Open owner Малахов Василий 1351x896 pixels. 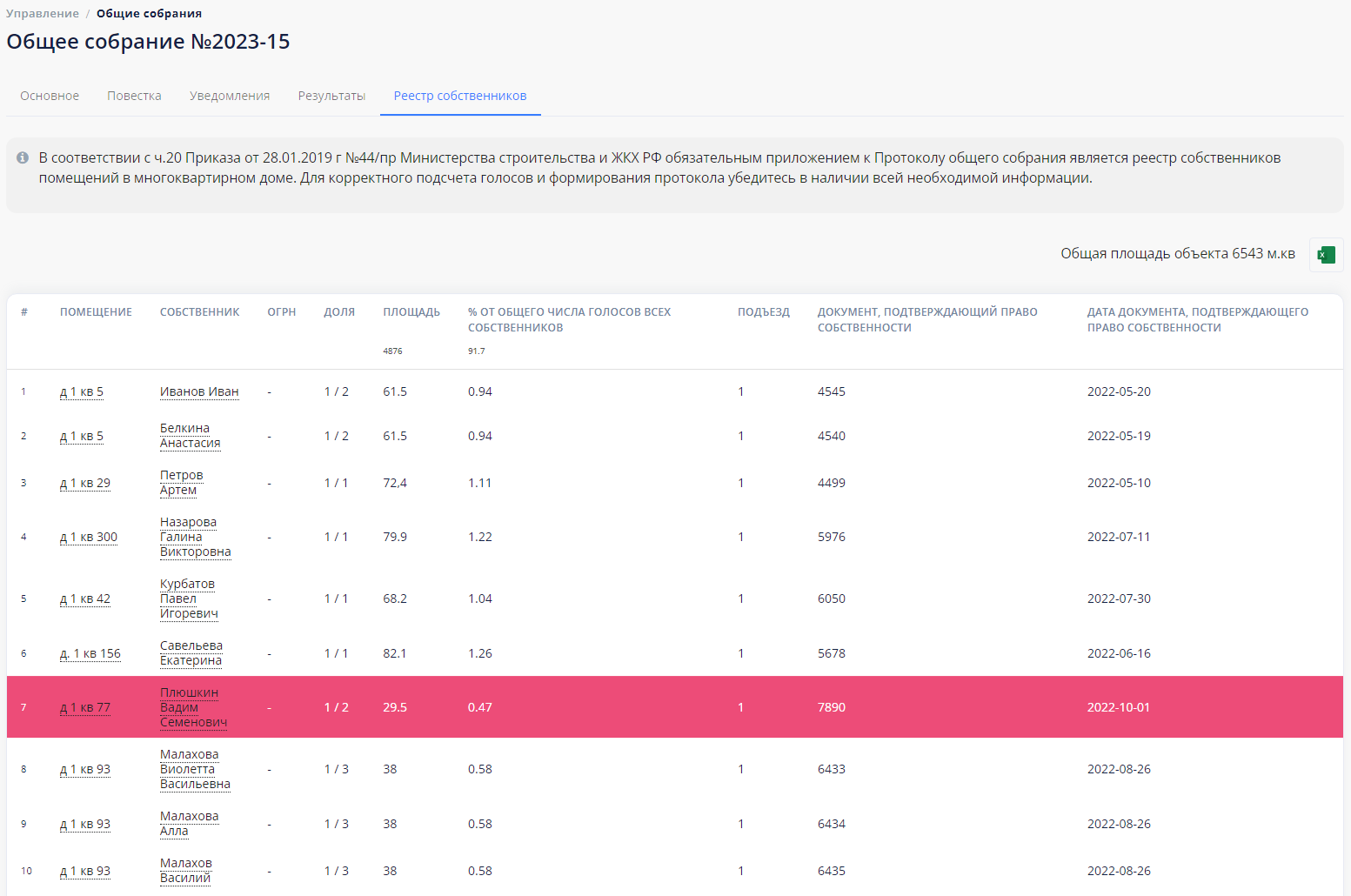186,871
